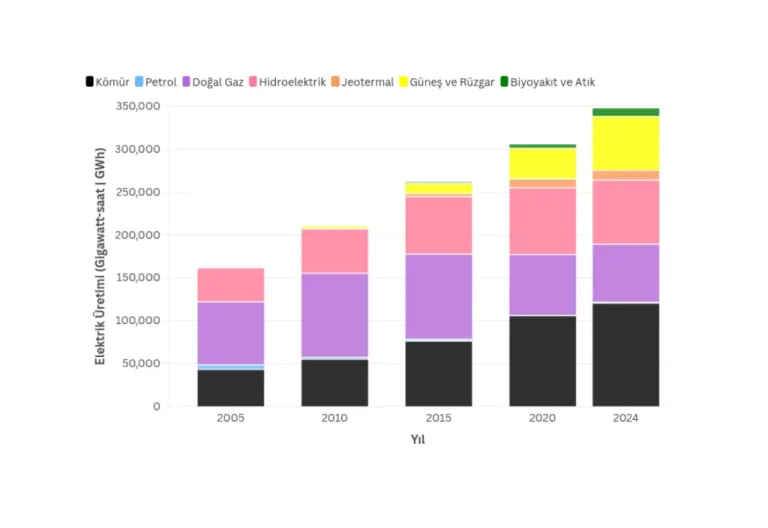
Task: Click the Yıl axis title
Action: [418, 439]
